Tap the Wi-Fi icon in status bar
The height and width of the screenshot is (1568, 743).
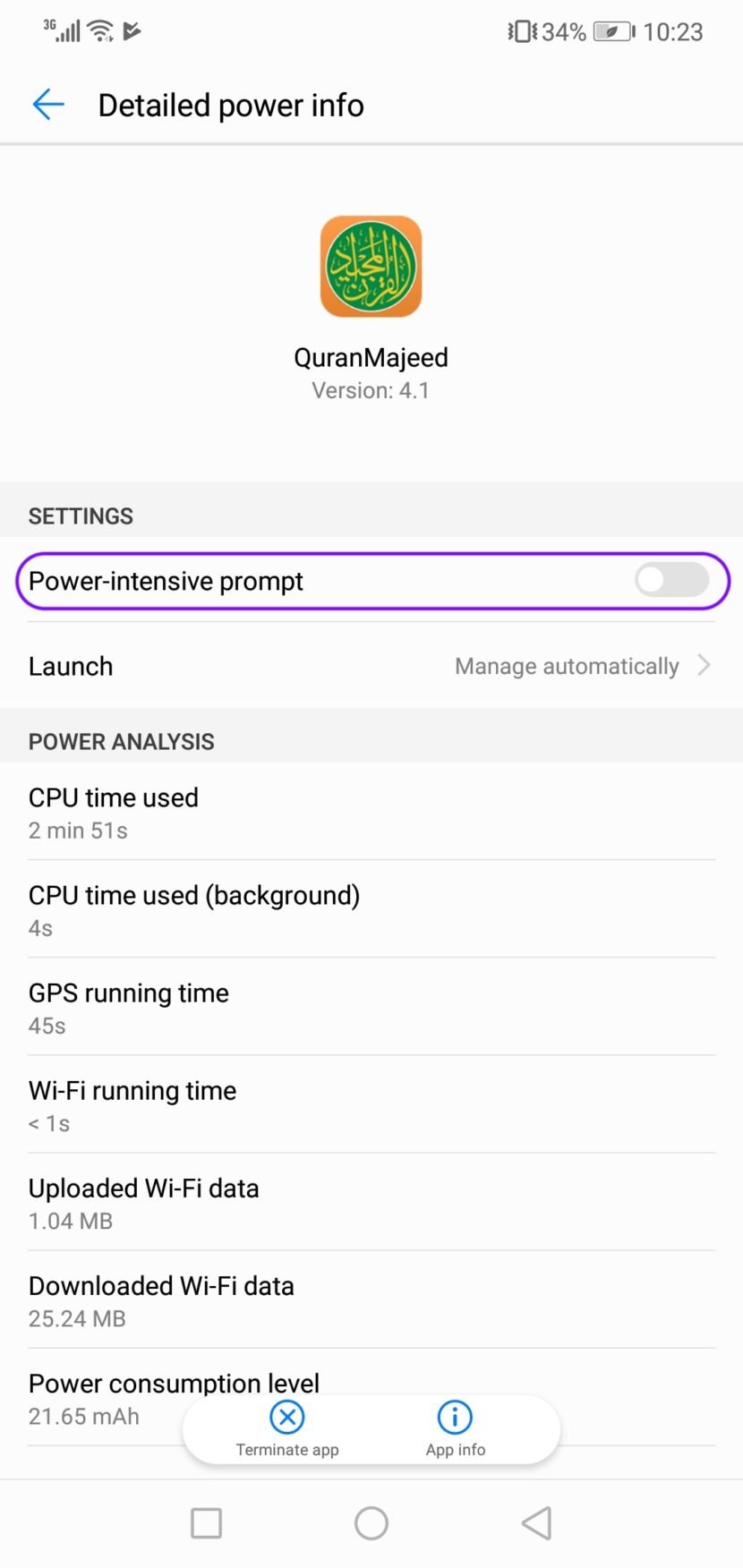tap(98, 30)
